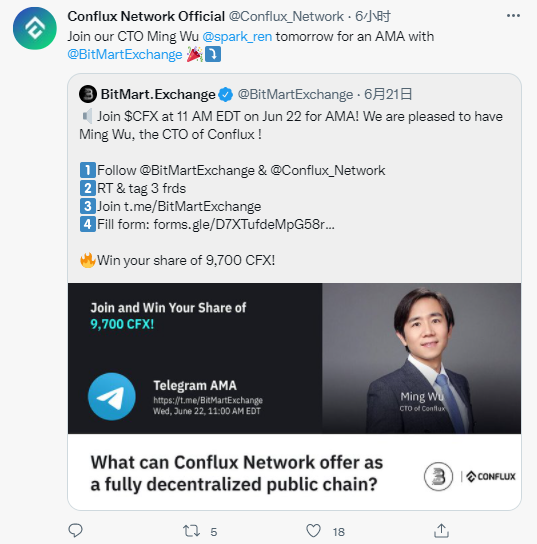Click the @Conflux_Network handle in header
The height and width of the screenshot is (544, 537).
[x=286, y=16]
